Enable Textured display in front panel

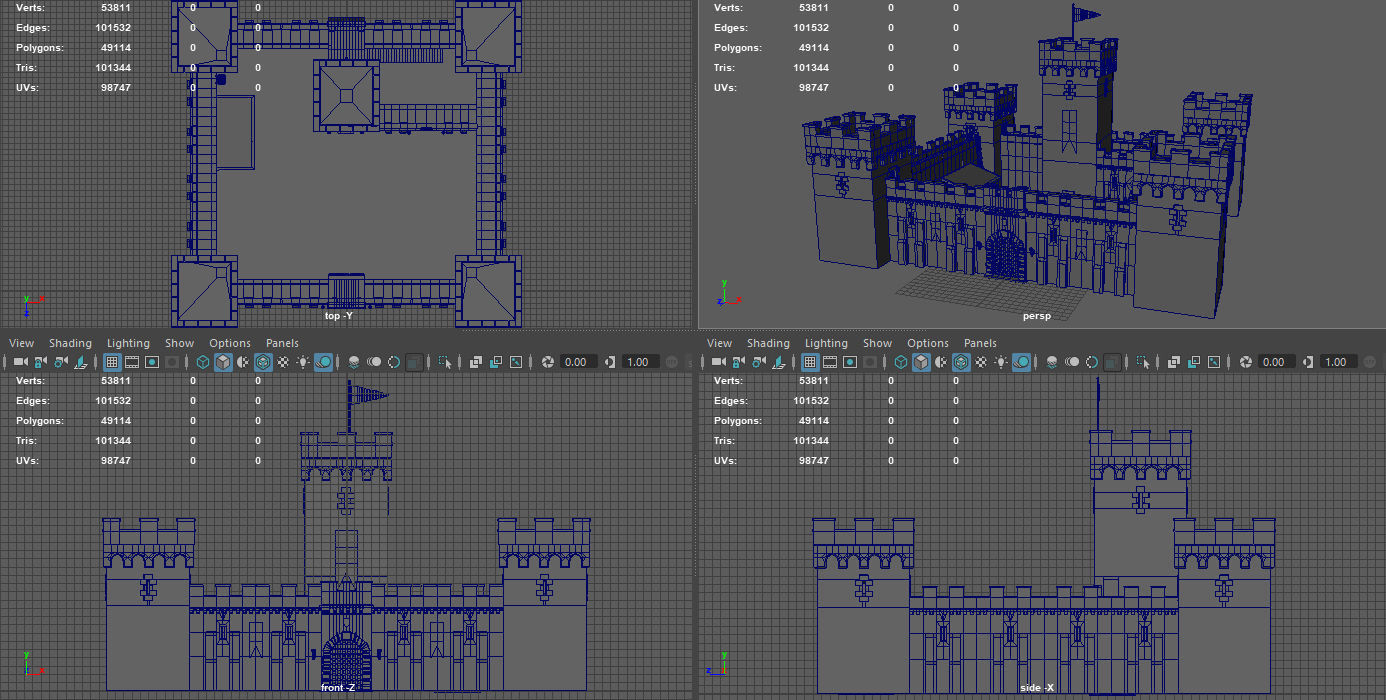tap(283, 362)
